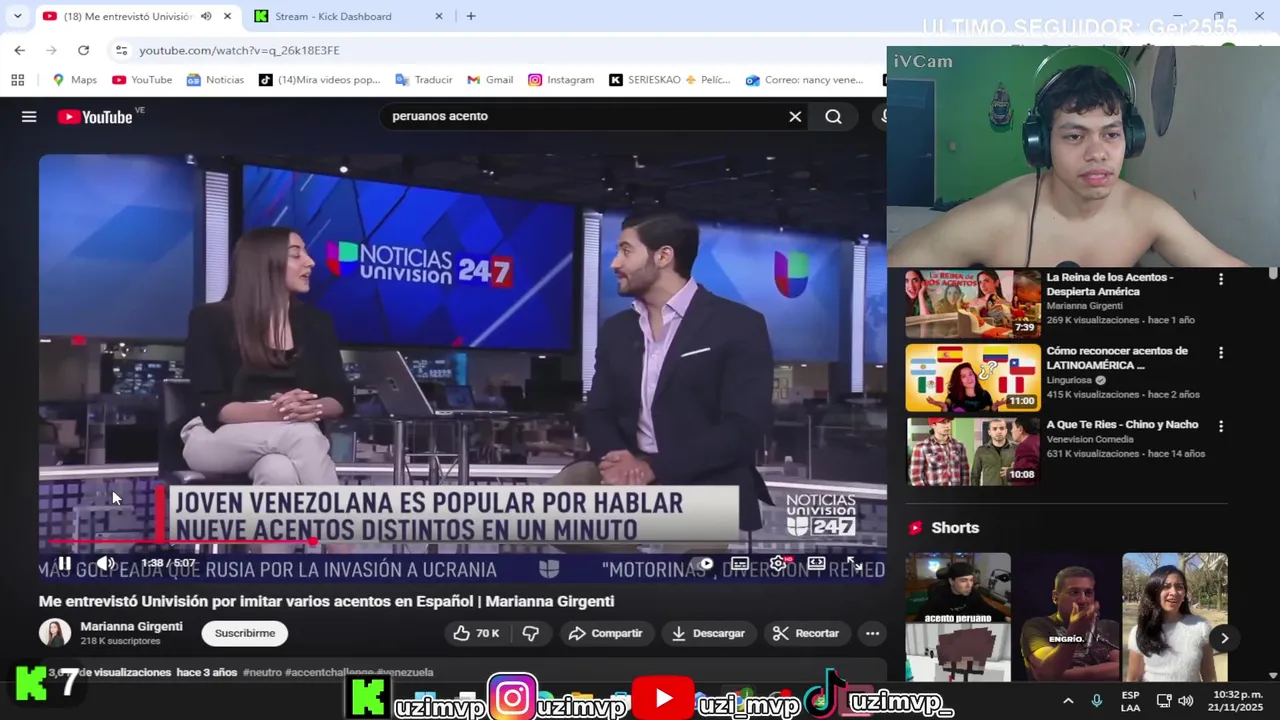Screen dimensions: 1280x720
Task: Open the Venevision Comedia channel link
Action: click(1090, 439)
